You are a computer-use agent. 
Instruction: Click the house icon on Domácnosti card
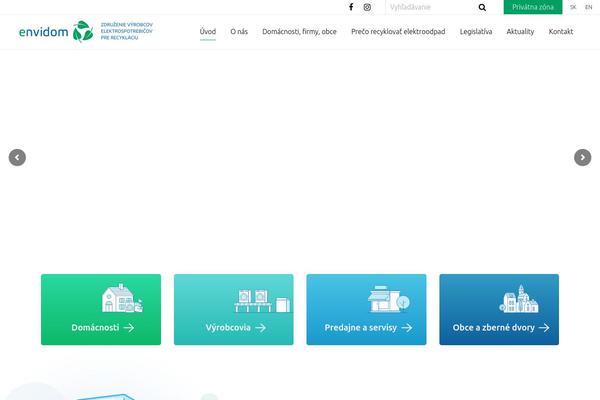(x=122, y=298)
